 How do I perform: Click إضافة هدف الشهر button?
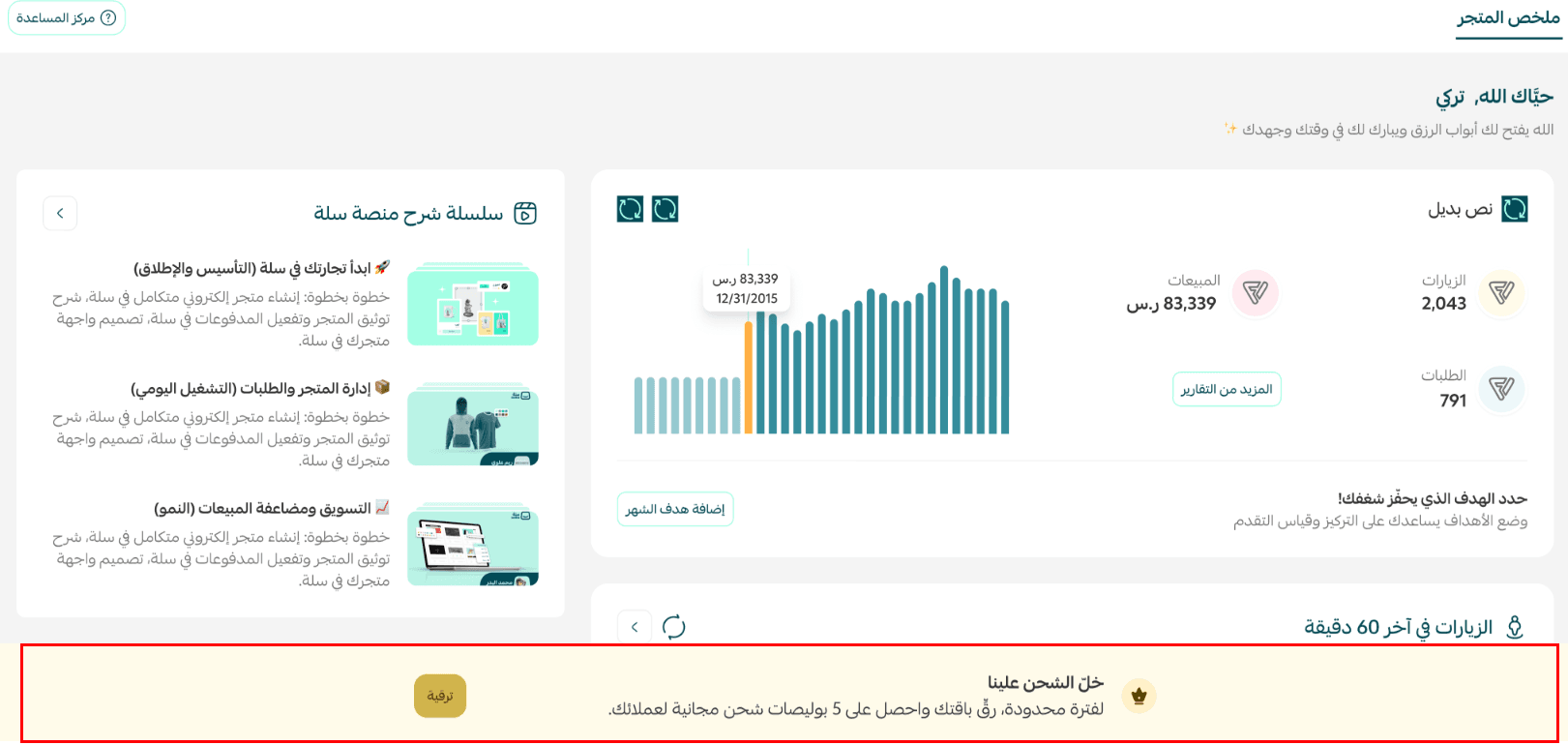click(675, 509)
